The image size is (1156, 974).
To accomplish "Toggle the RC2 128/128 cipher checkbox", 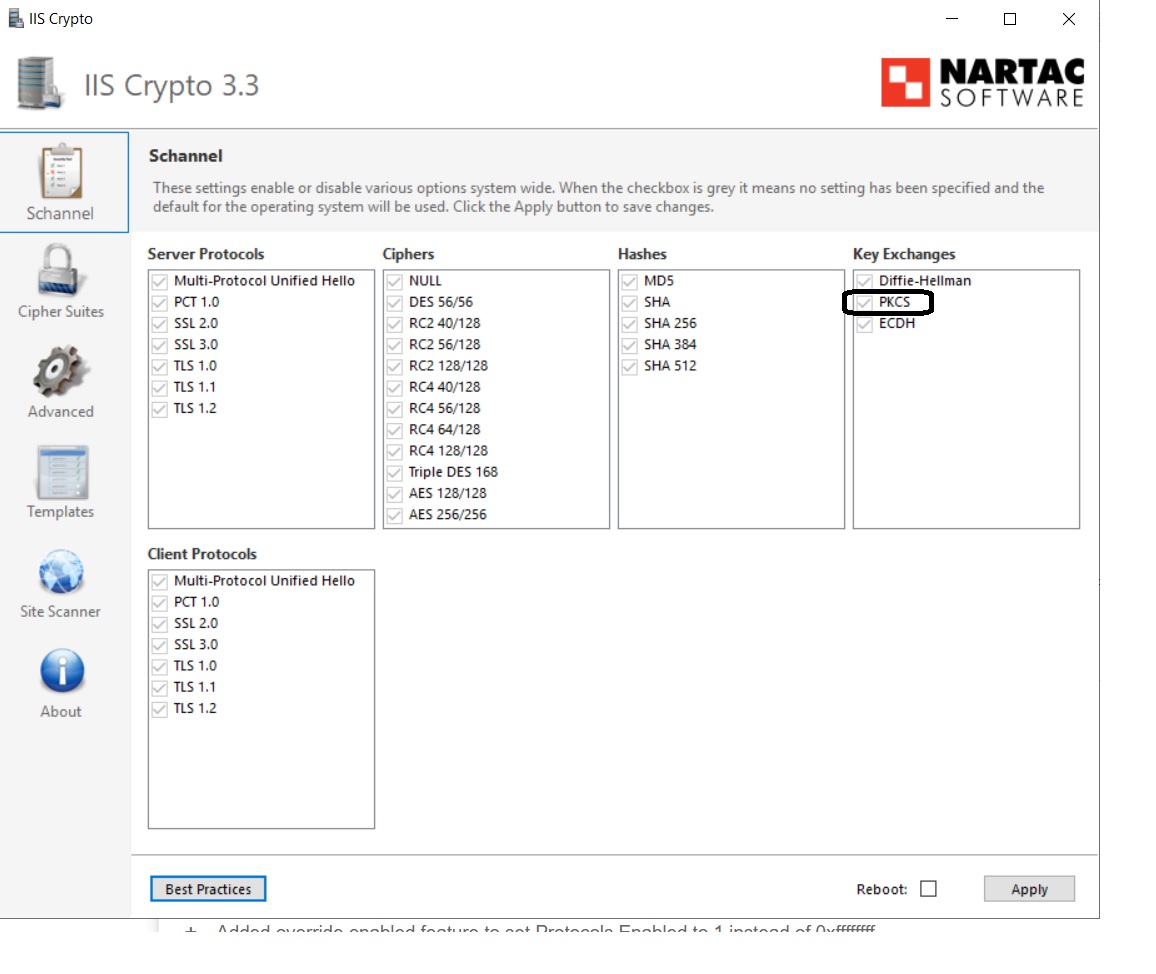I will [394, 367].
